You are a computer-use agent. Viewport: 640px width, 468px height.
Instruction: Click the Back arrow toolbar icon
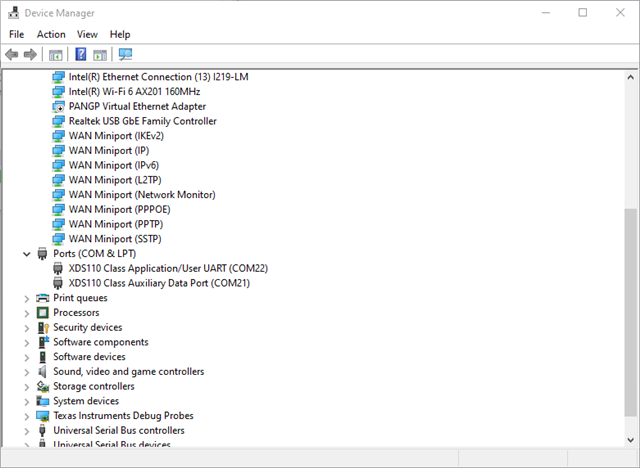pos(11,54)
